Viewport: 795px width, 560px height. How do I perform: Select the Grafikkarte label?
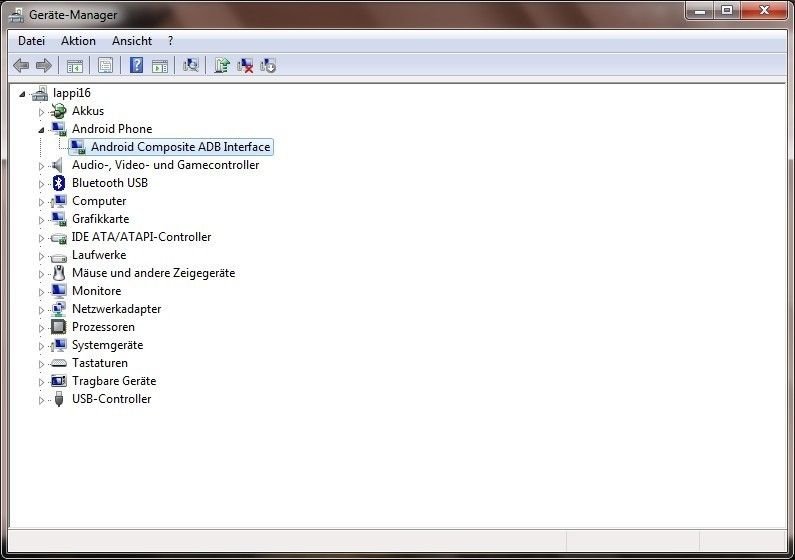[x=100, y=219]
